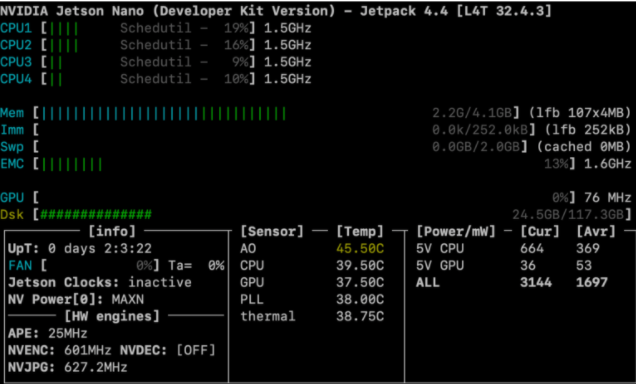636x384 pixels.
Task: Click the 5V GPU power row label
Action: tap(440, 266)
